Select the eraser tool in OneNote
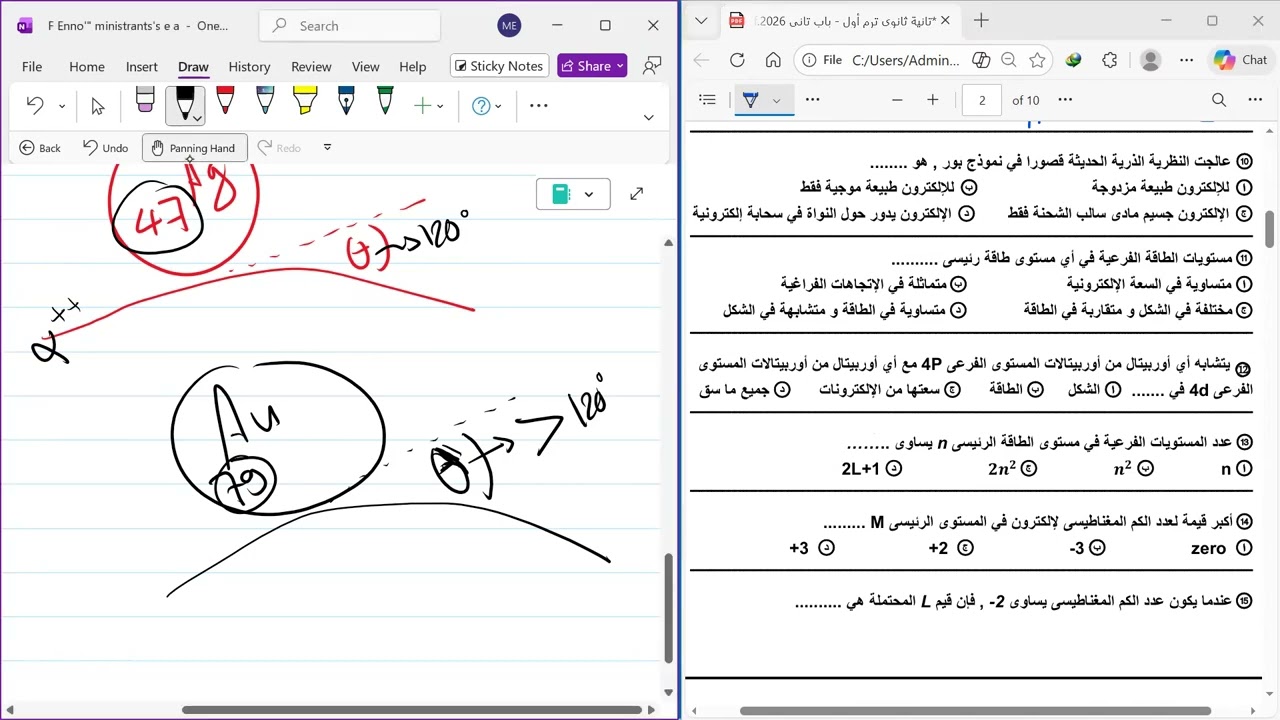The width and height of the screenshot is (1280, 720). (x=145, y=100)
